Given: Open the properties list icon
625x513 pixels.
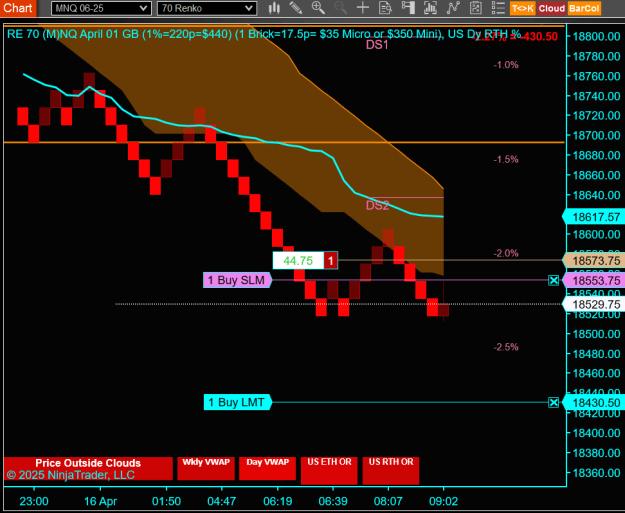Looking at the screenshot, I should point(498,8).
